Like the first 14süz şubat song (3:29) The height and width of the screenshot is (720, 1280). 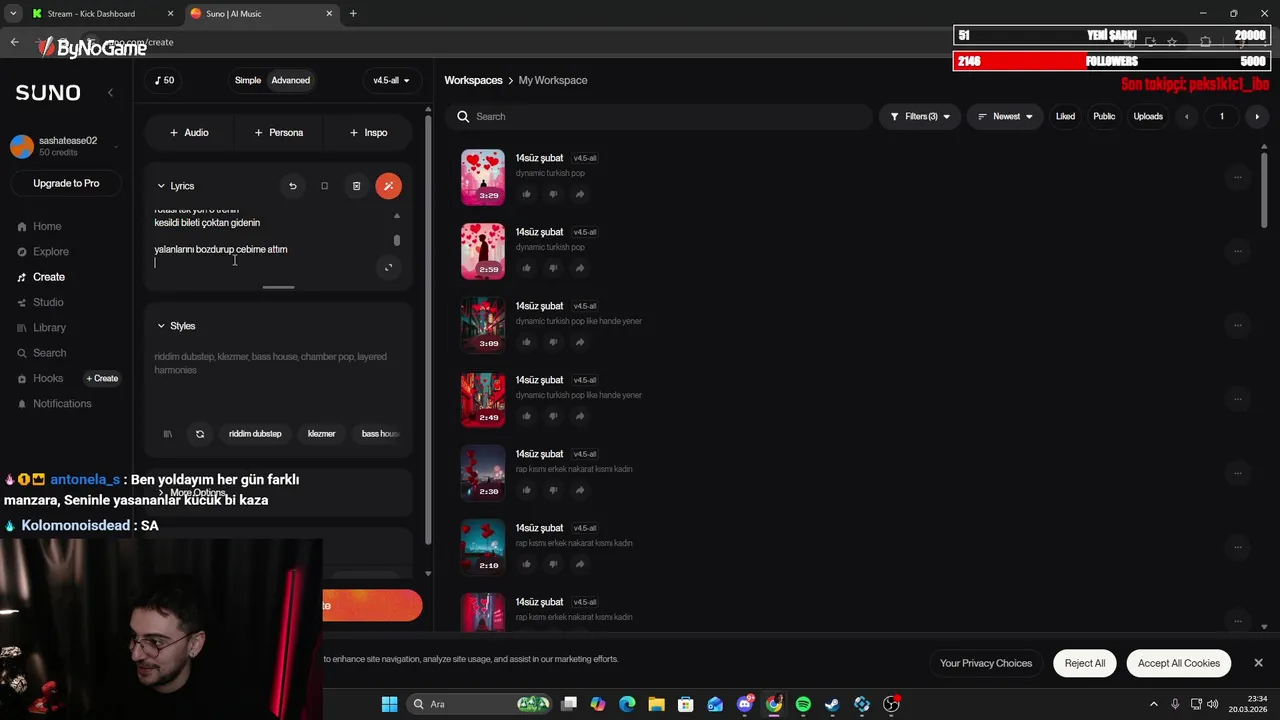click(x=526, y=194)
